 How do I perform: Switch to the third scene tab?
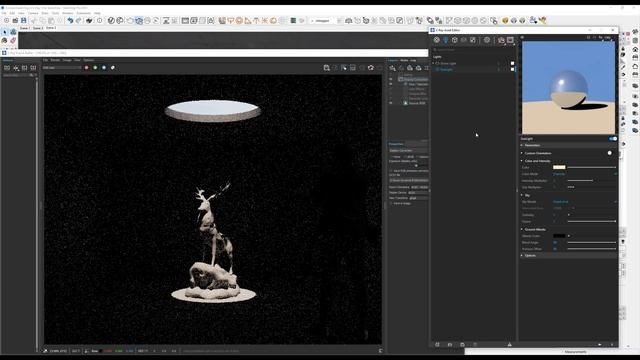51,28
